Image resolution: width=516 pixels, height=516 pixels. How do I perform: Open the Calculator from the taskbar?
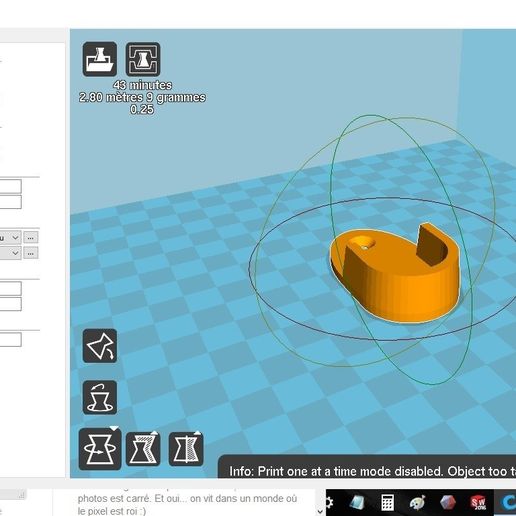coord(387,502)
